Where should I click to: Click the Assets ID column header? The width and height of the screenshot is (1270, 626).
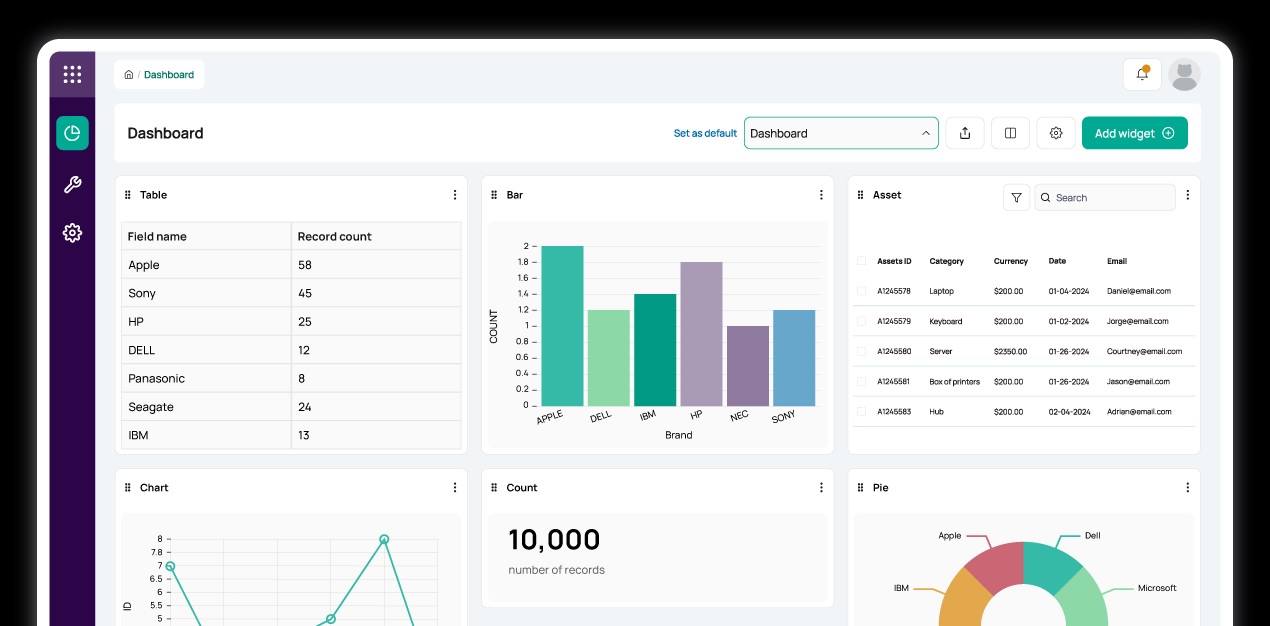[894, 261]
